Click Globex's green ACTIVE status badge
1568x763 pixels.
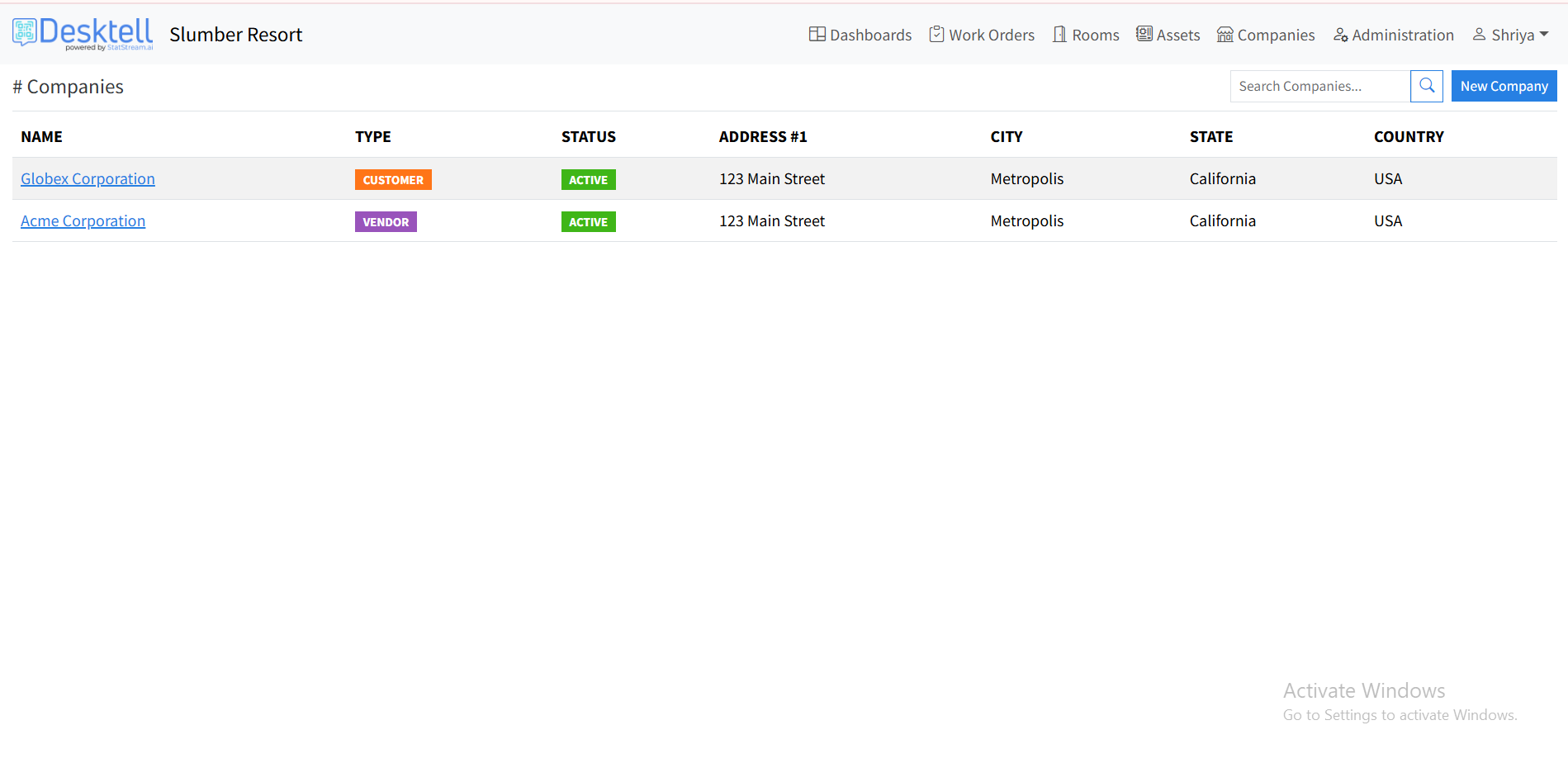(588, 180)
